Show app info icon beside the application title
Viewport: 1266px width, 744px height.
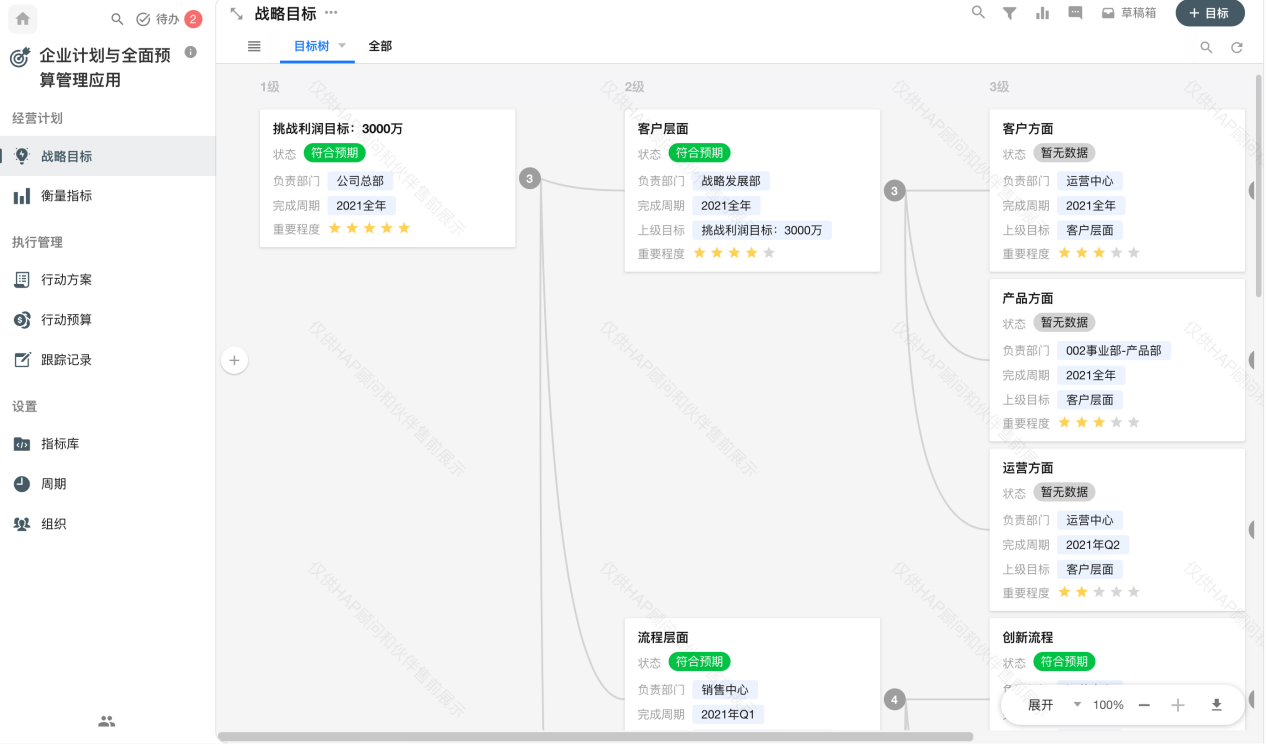click(x=191, y=52)
